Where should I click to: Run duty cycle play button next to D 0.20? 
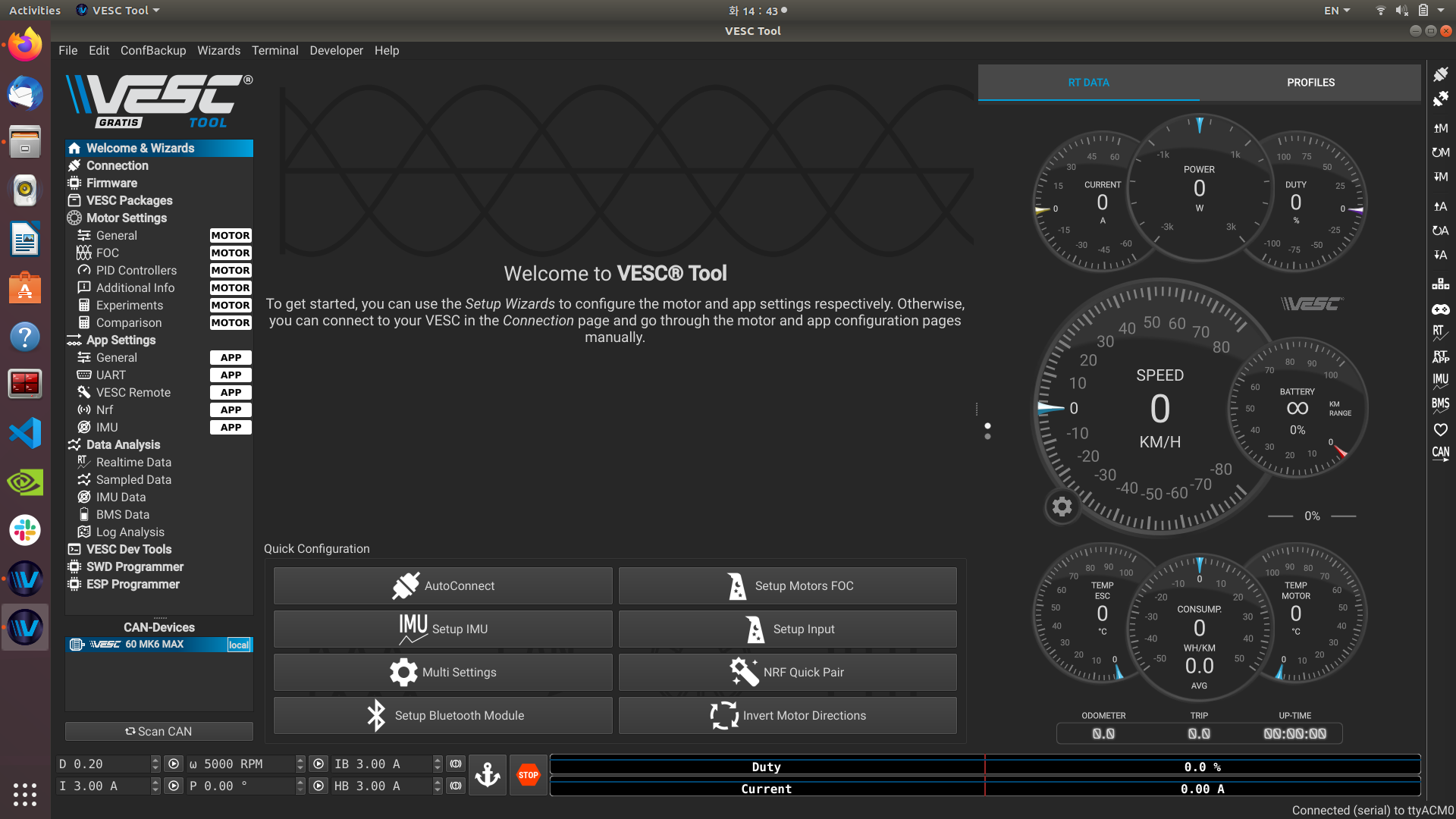[174, 764]
